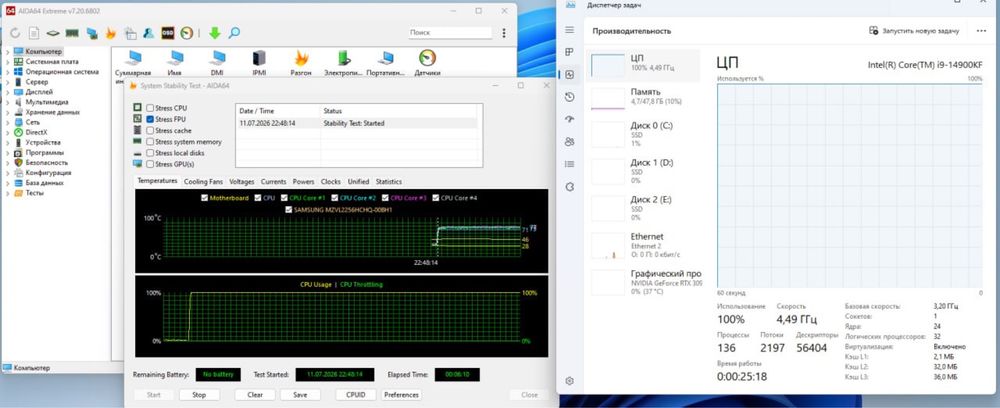Click Запустить новую задачу in Task Manager
This screenshot has height=408, width=1000.
point(915,31)
